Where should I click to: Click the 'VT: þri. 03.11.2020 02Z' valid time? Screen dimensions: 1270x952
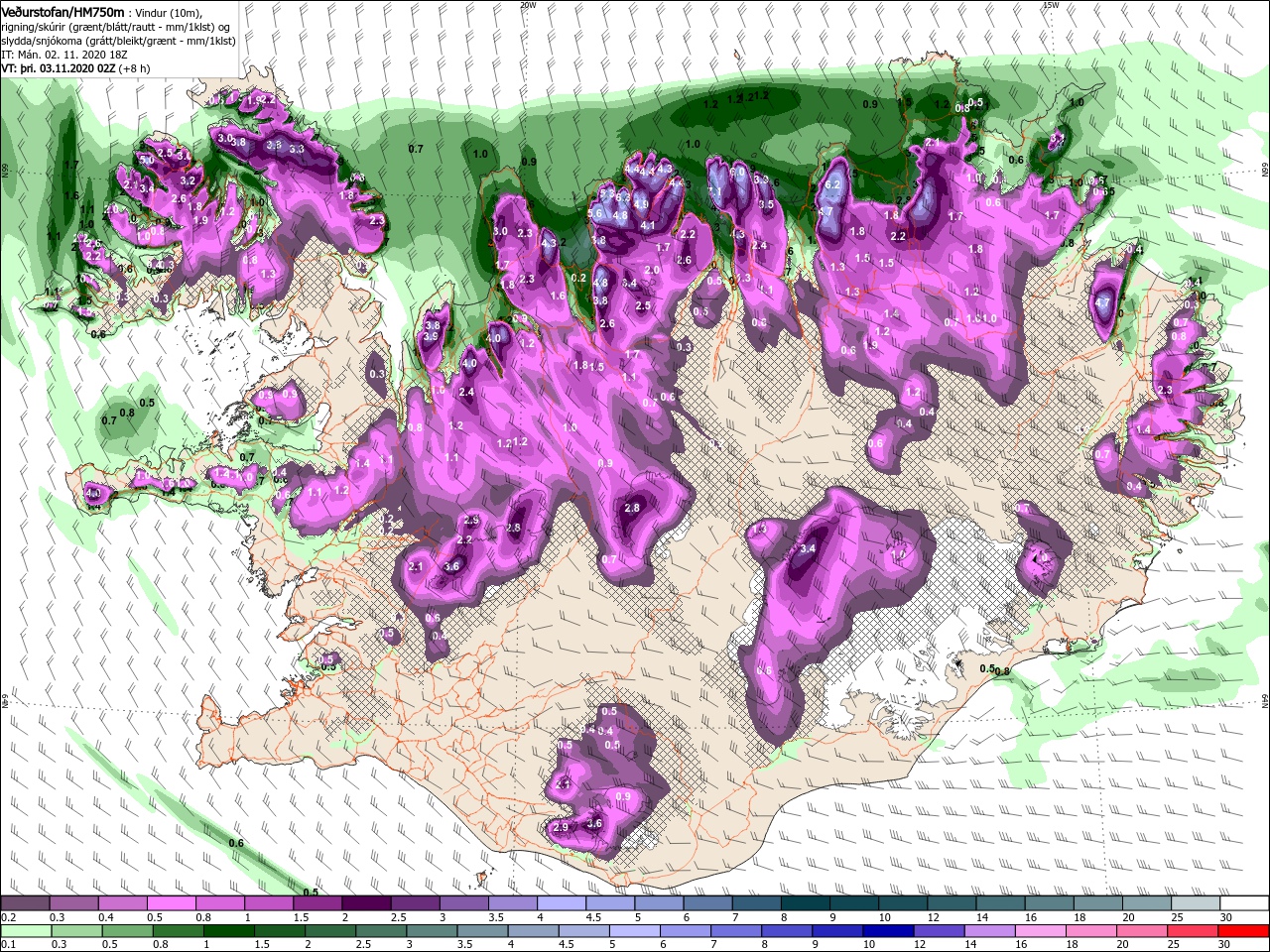tap(59, 68)
